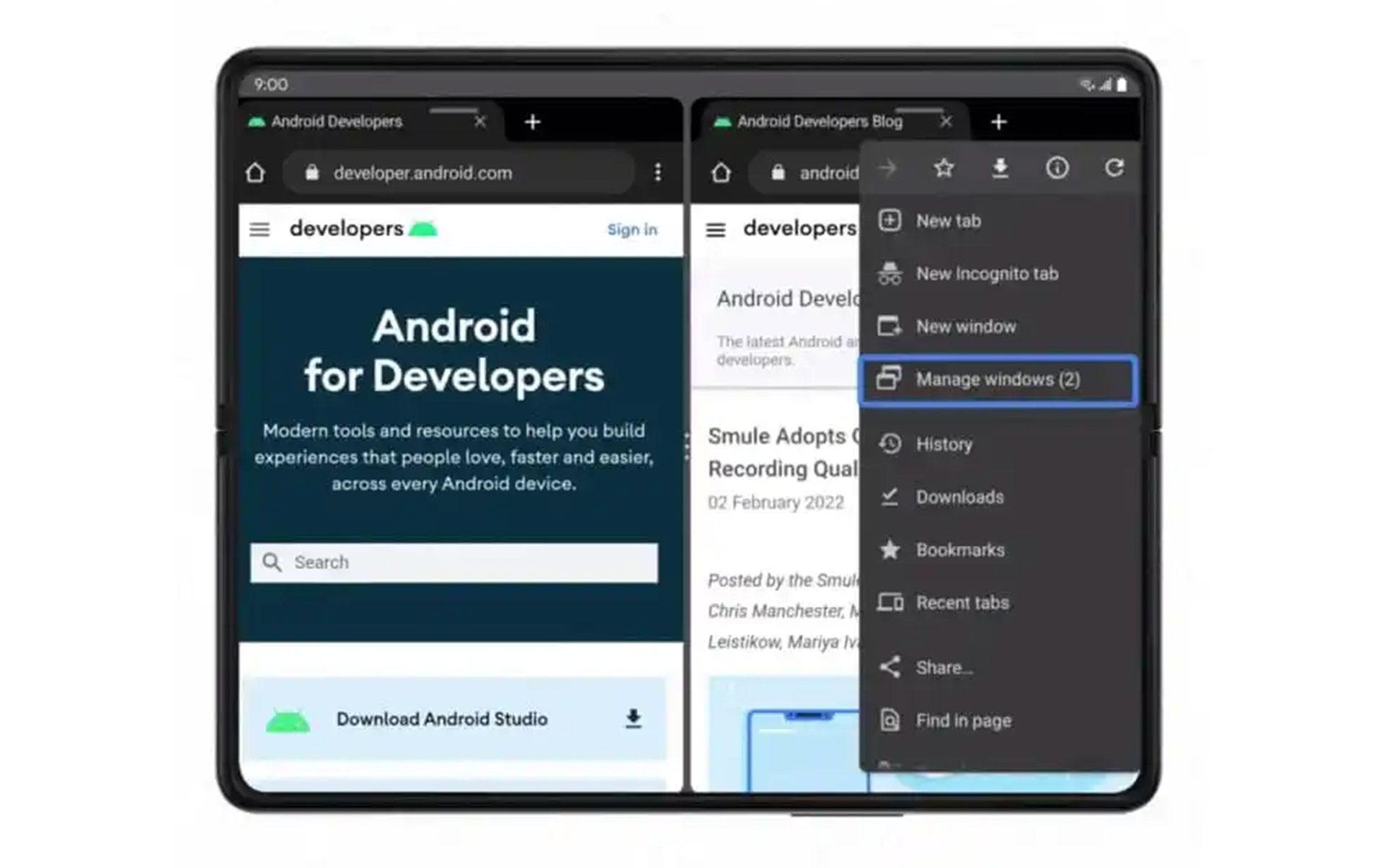Click the lock icon in the right window address bar
Viewport: 1384px width, 868px height.
point(778,173)
